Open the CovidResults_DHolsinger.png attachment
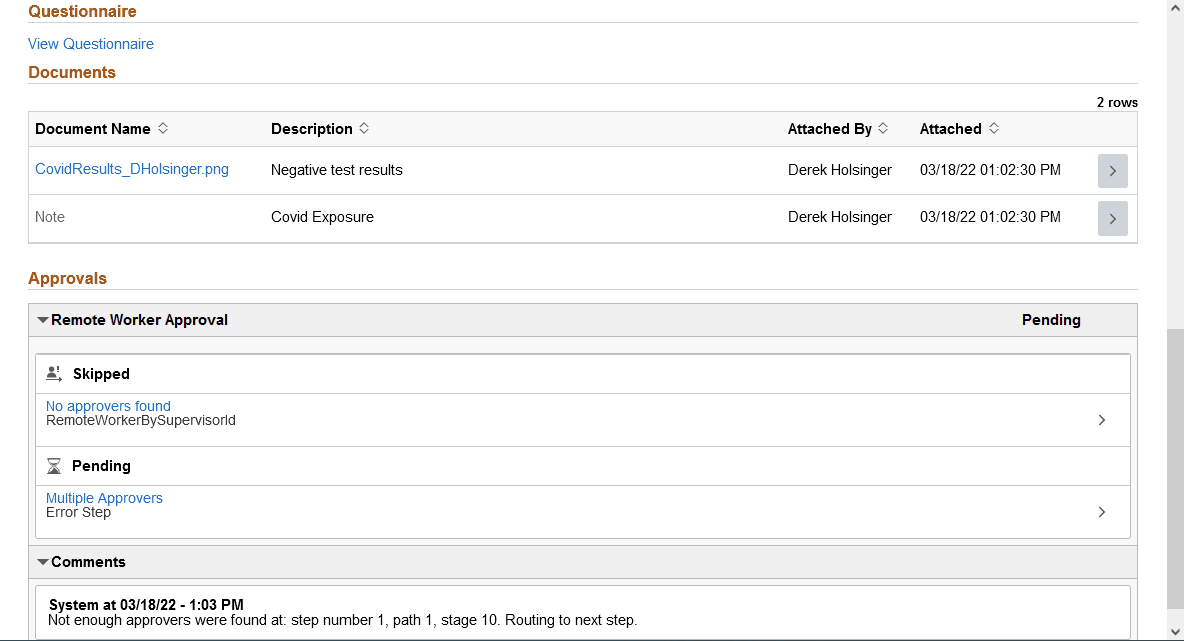The image size is (1184, 641). tap(131, 169)
